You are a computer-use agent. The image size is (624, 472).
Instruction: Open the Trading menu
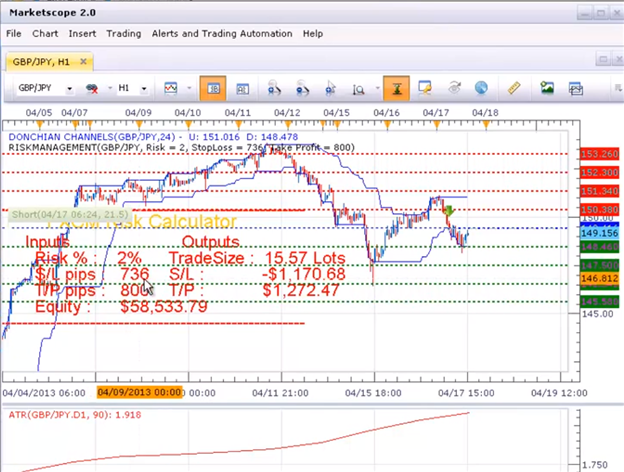tap(124, 34)
